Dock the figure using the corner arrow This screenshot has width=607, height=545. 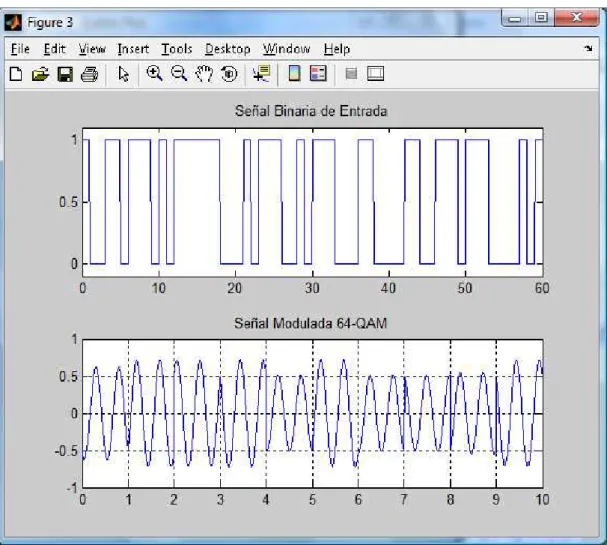588,48
